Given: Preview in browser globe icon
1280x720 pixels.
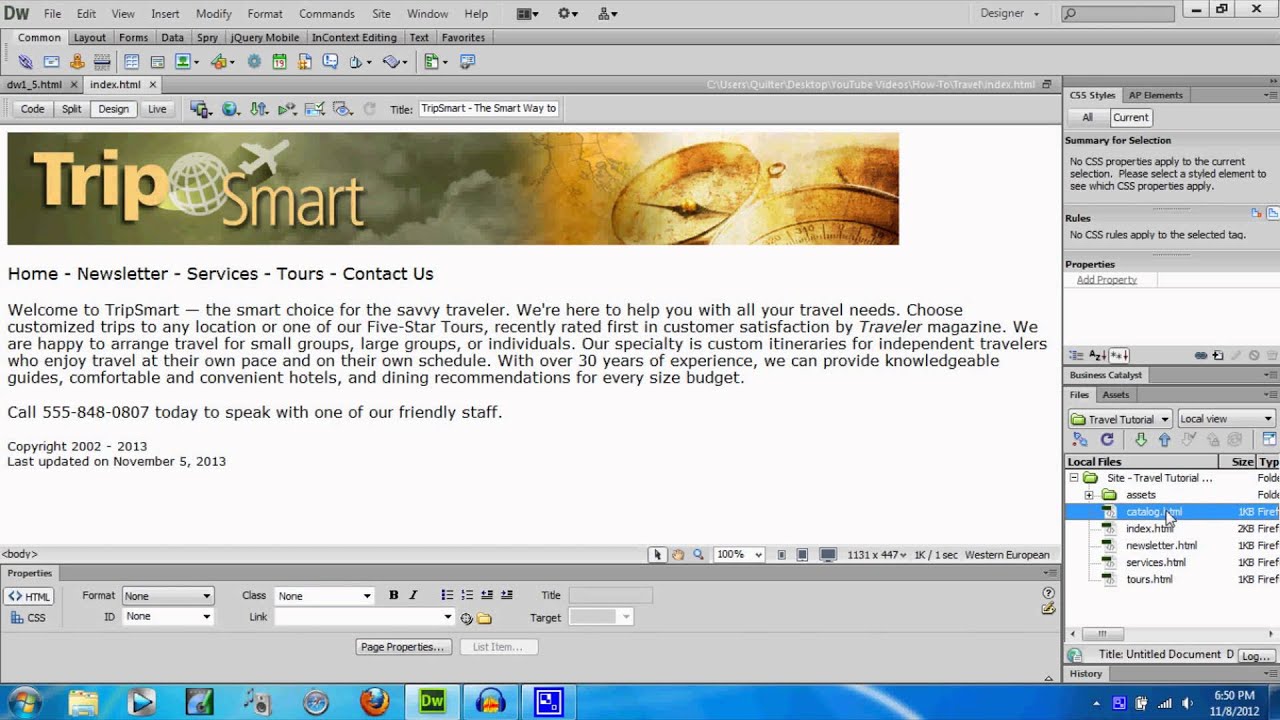Looking at the screenshot, I should pyautogui.click(x=230, y=109).
